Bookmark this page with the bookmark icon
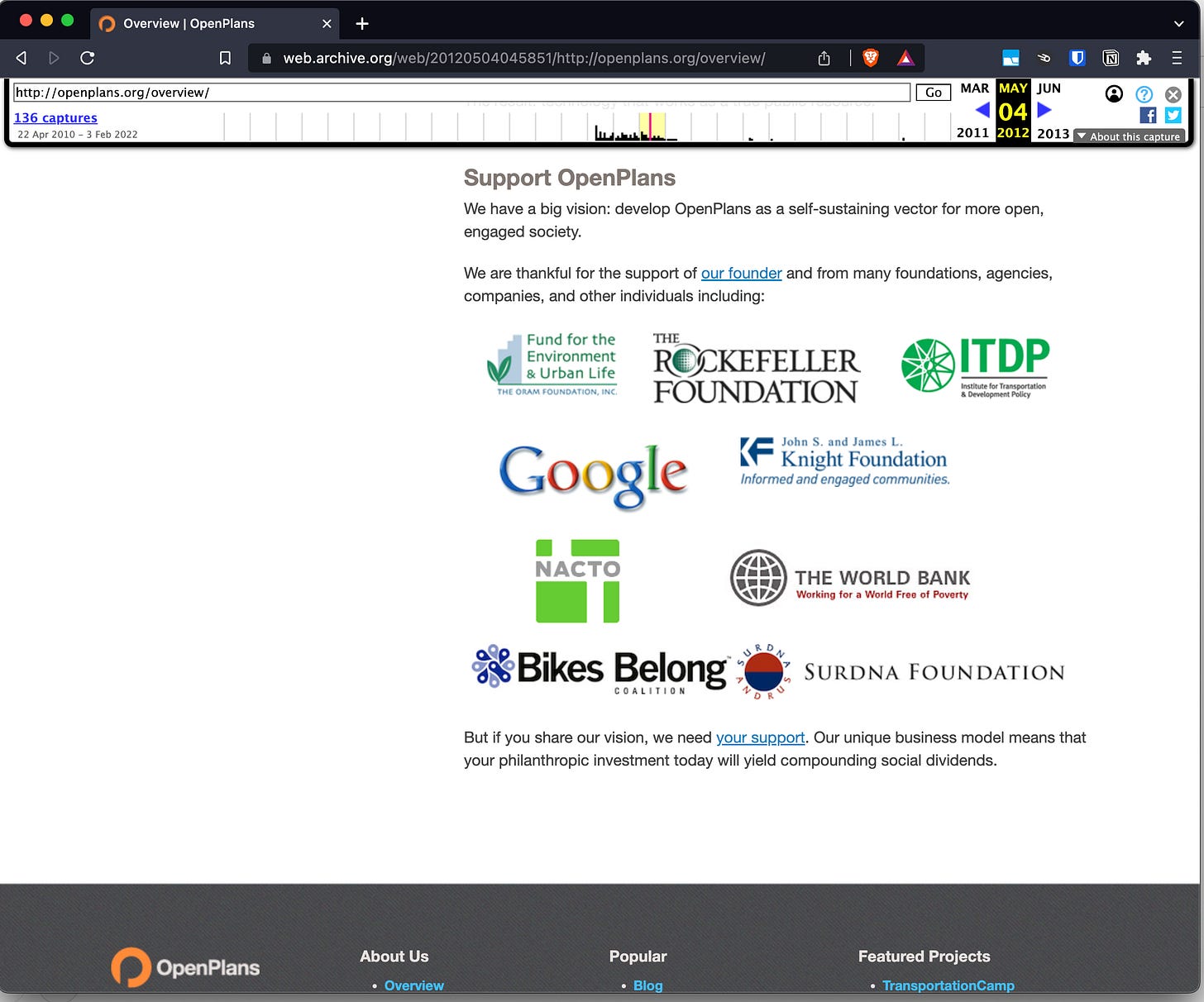The width and height of the screenshot is (1204, 1002). 225,58
